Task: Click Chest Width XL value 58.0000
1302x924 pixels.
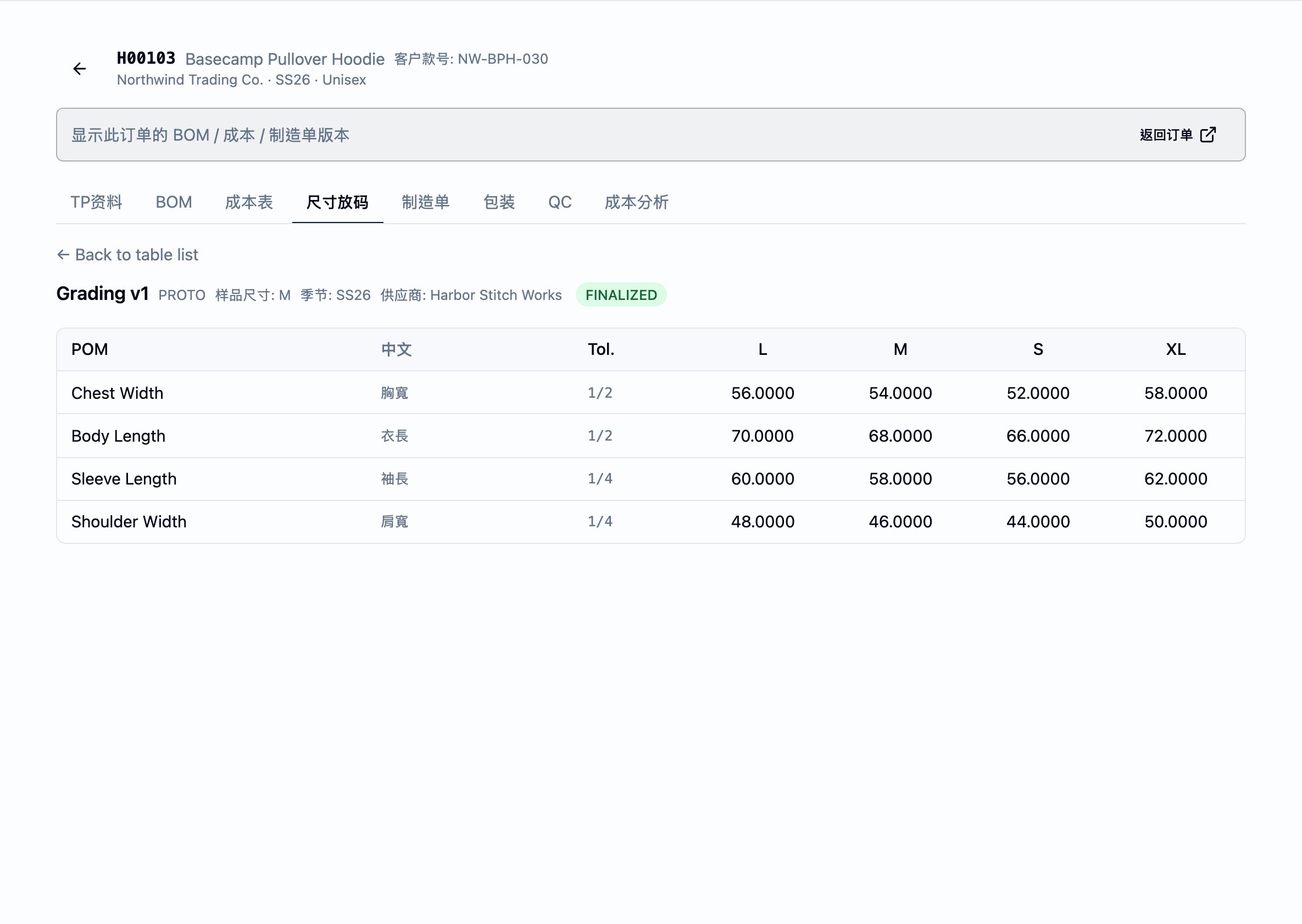Action: tap(1176, 393)
